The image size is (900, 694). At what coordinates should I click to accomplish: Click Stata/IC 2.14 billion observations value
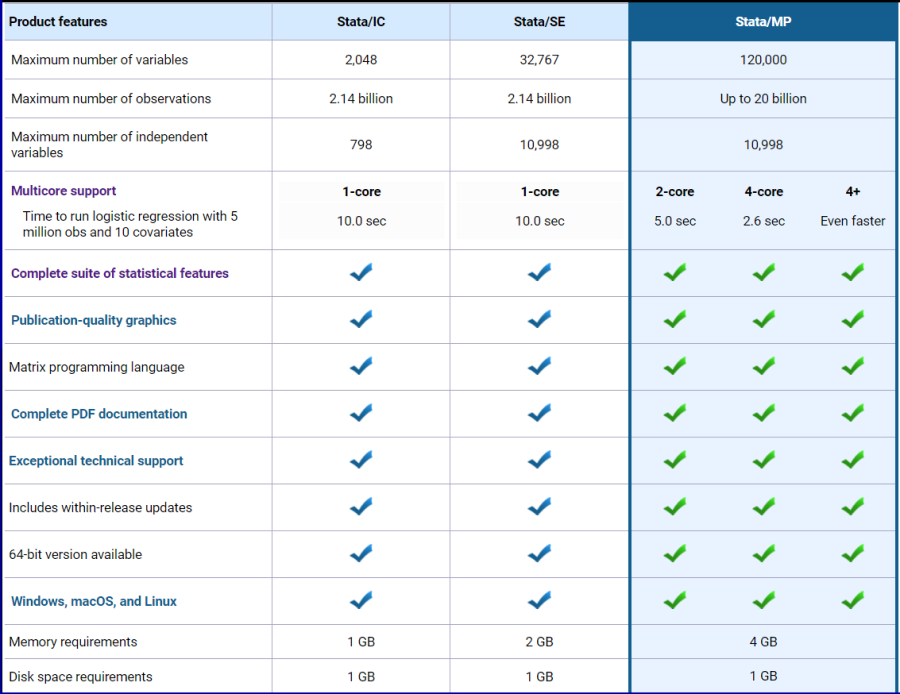tap(361, 99)
